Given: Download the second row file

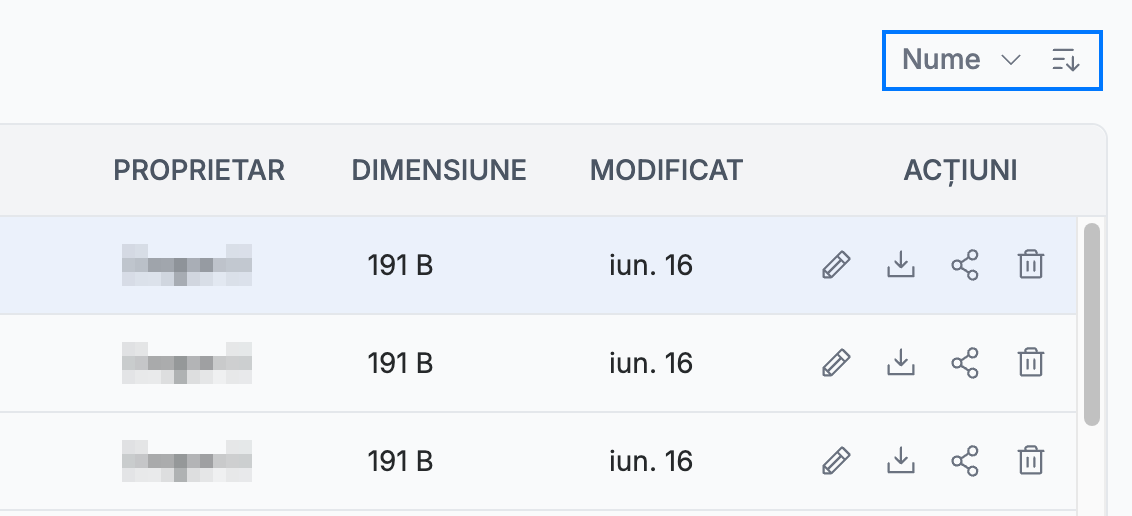Looking at the screenshot, I should pyautogui.click(x=900, y=362).
